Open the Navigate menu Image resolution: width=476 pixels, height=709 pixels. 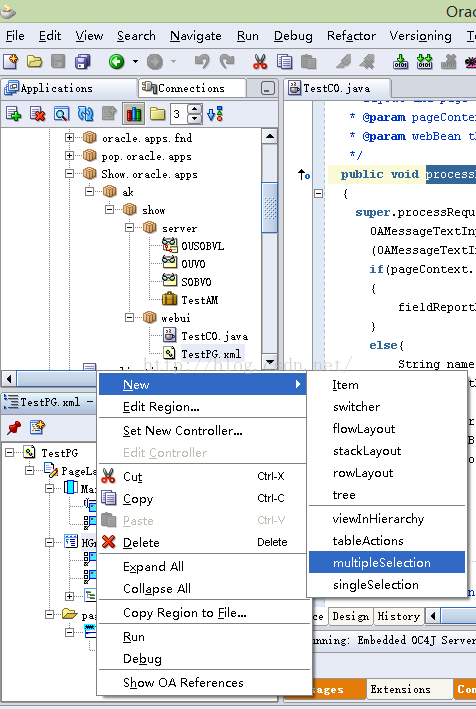196,36
